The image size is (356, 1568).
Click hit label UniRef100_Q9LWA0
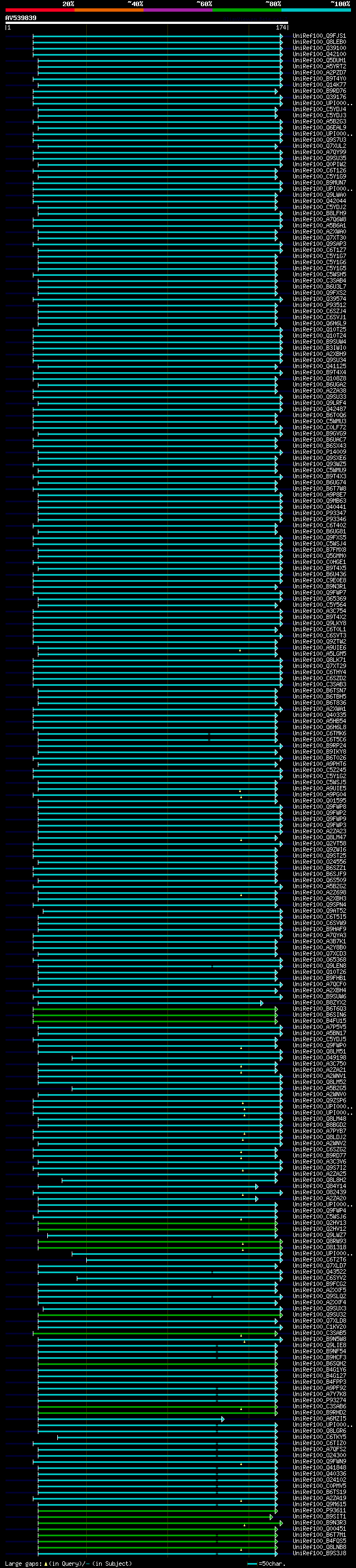tap(319, 195)
